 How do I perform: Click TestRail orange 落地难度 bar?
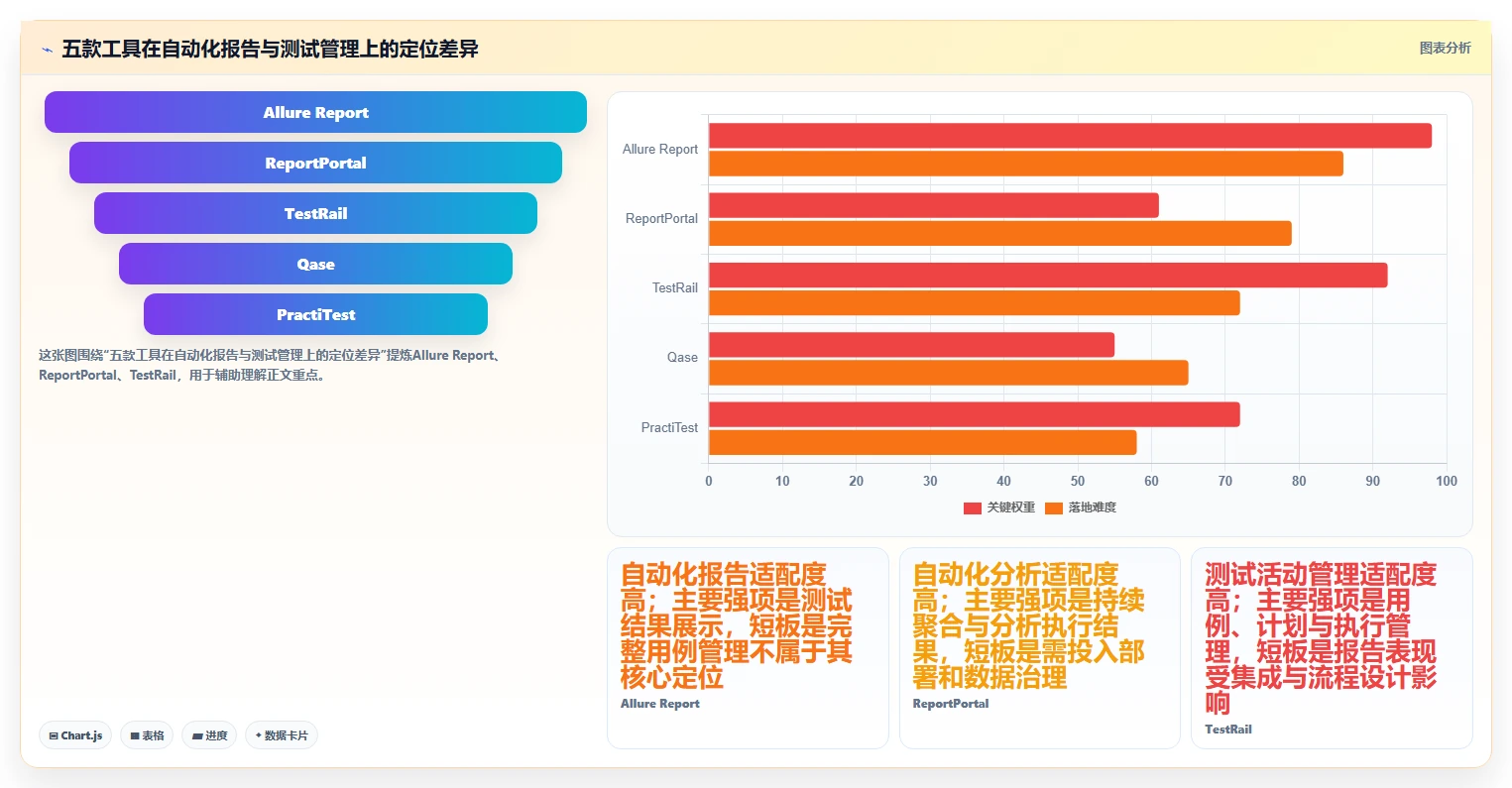coord(975,302)
